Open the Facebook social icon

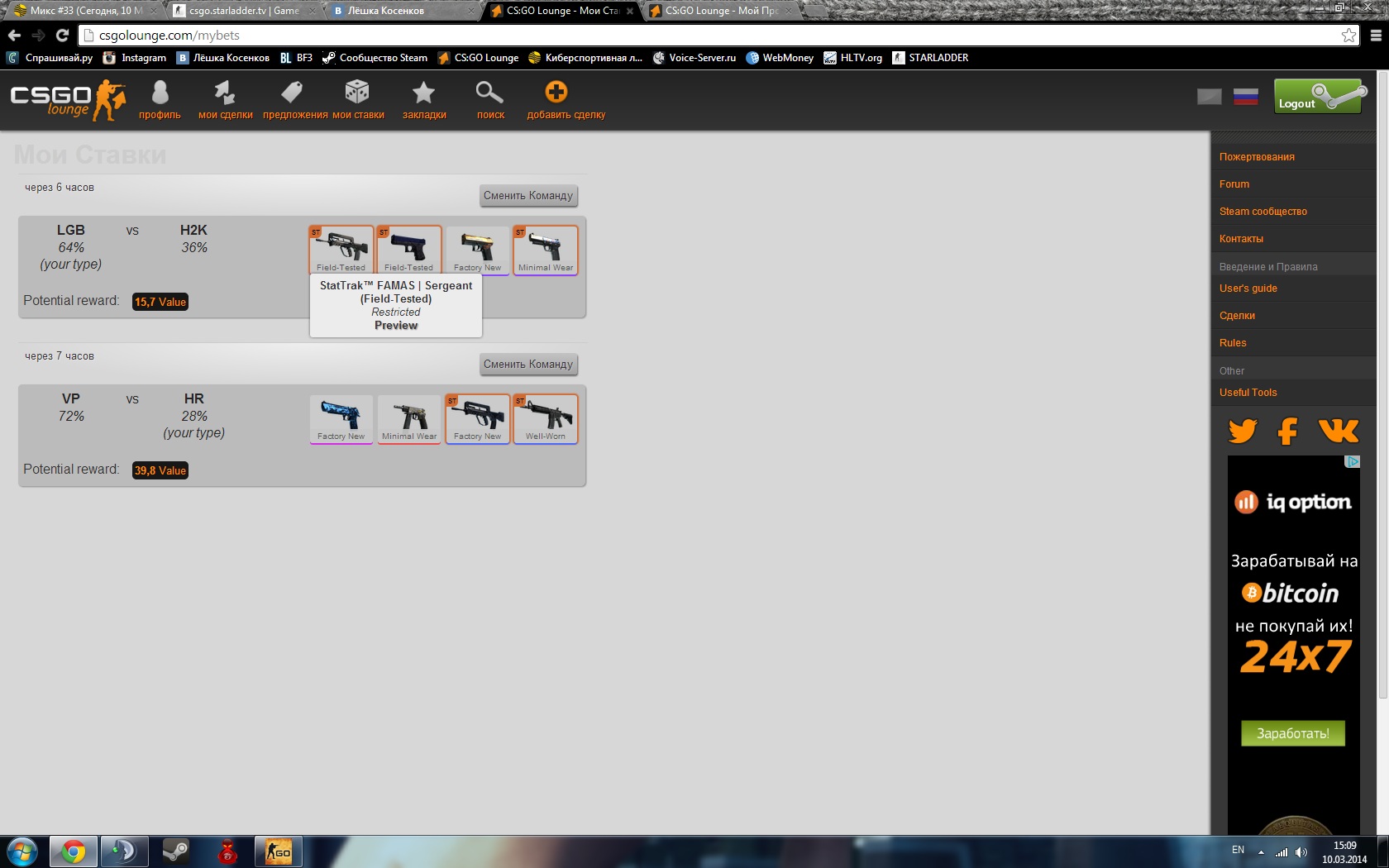tap(1287, 431)
